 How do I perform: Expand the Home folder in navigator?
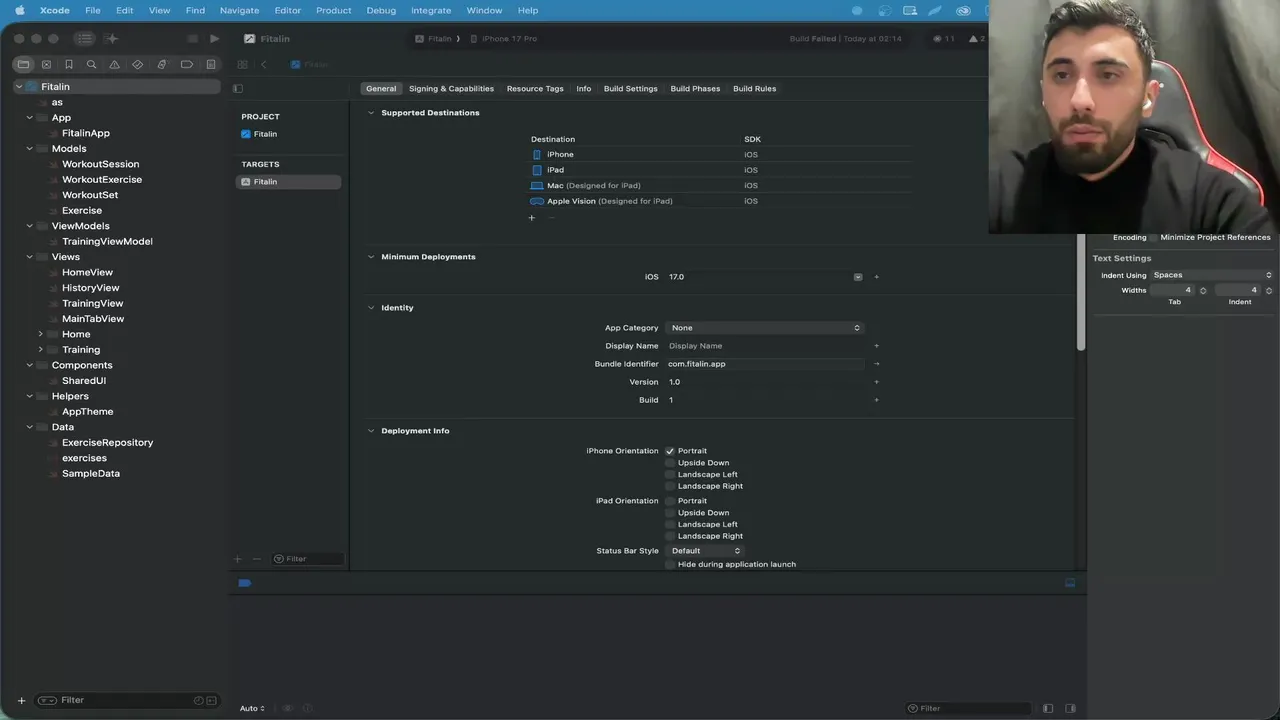40,334
